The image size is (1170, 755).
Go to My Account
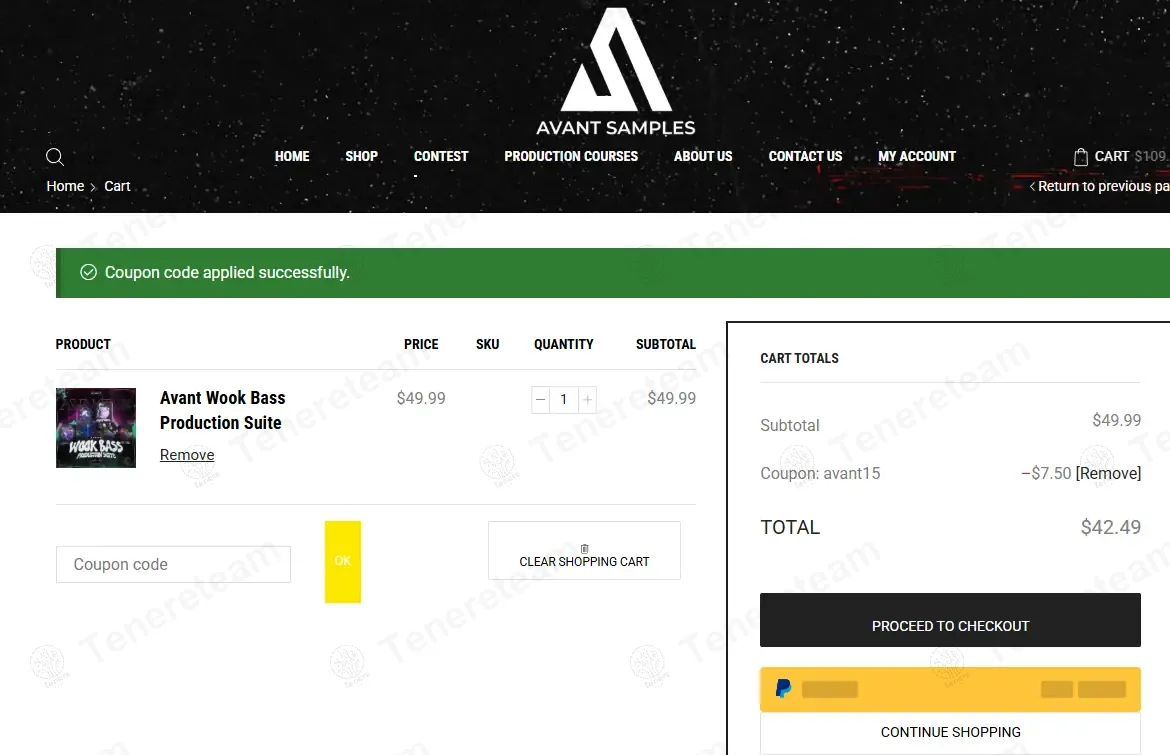(917, 157)
